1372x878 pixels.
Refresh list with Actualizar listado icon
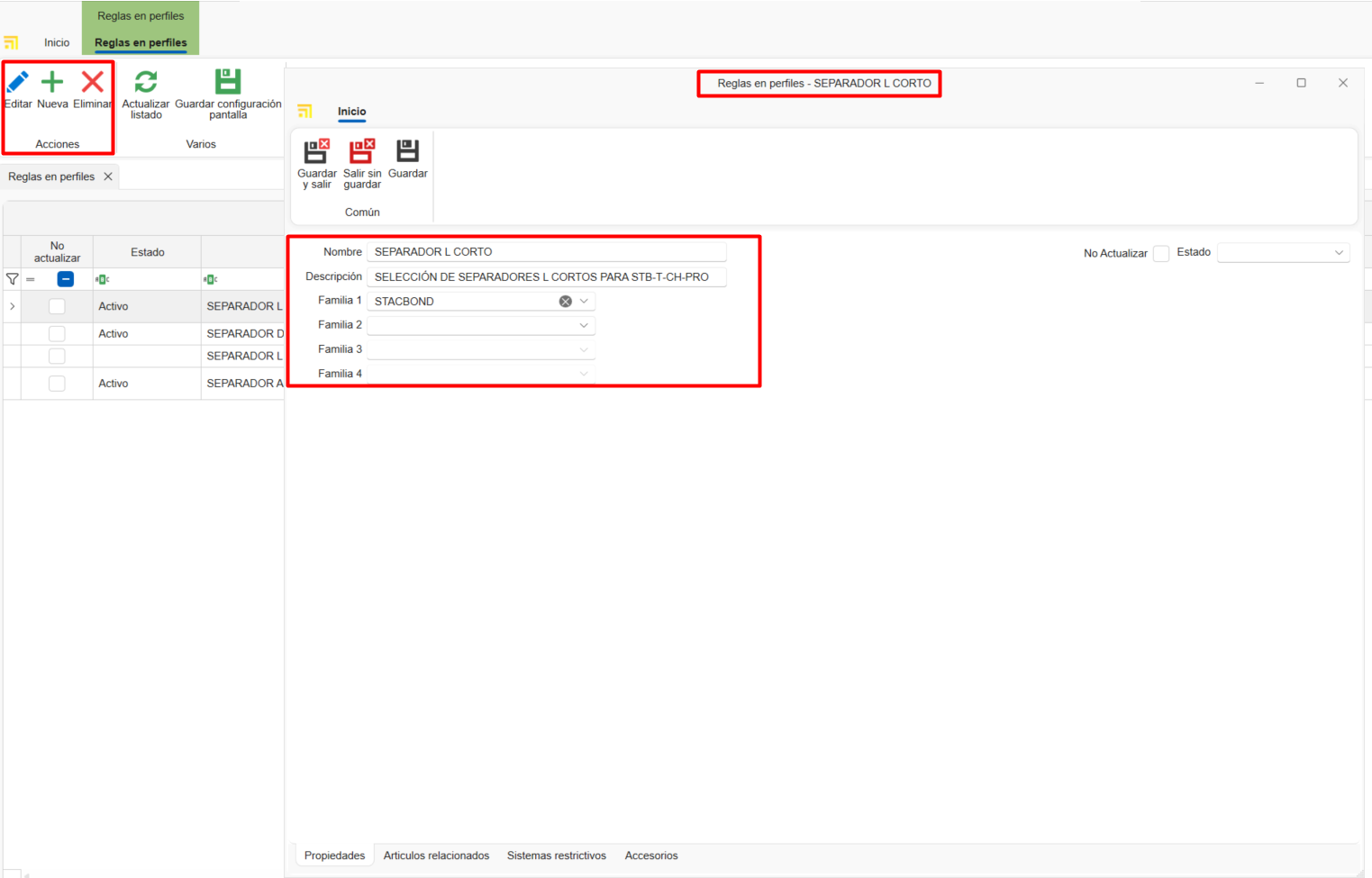point(146,83)
